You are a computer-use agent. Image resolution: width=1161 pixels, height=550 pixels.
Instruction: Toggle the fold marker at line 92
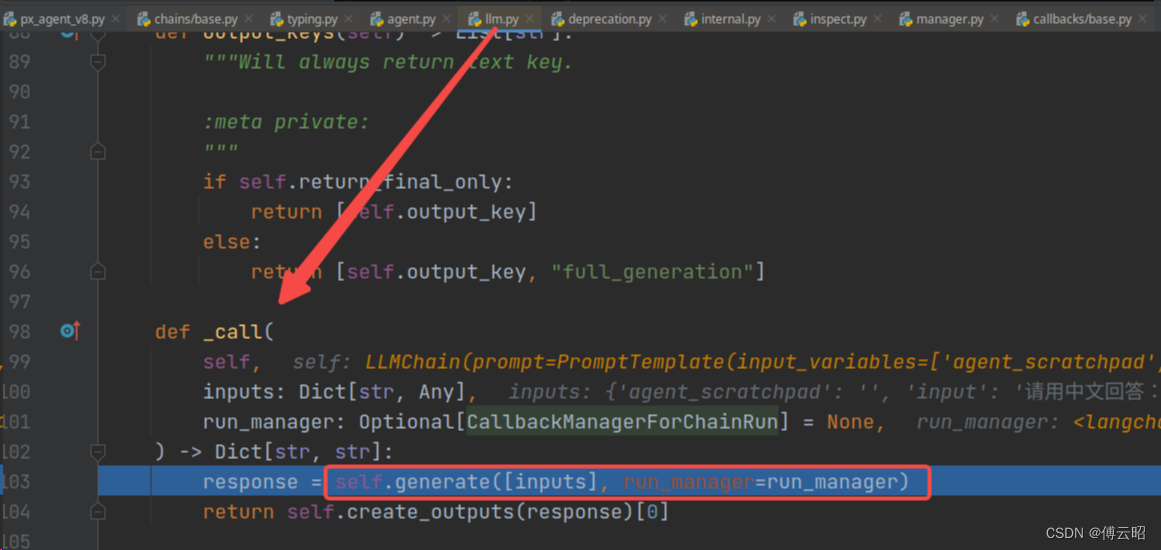98,151
